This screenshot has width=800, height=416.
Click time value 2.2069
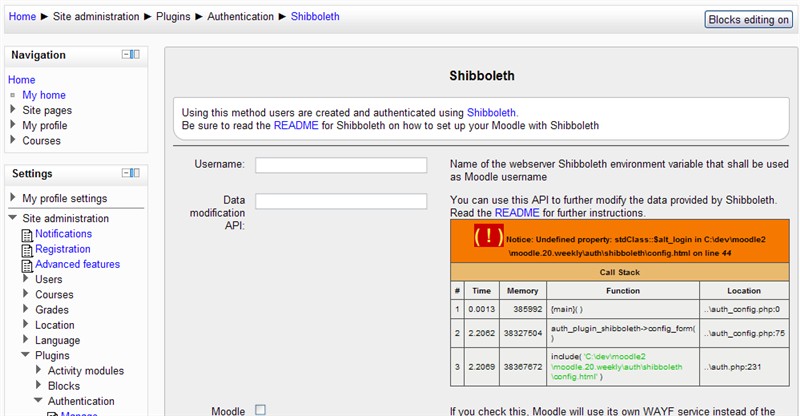click(x=482, y=366)
